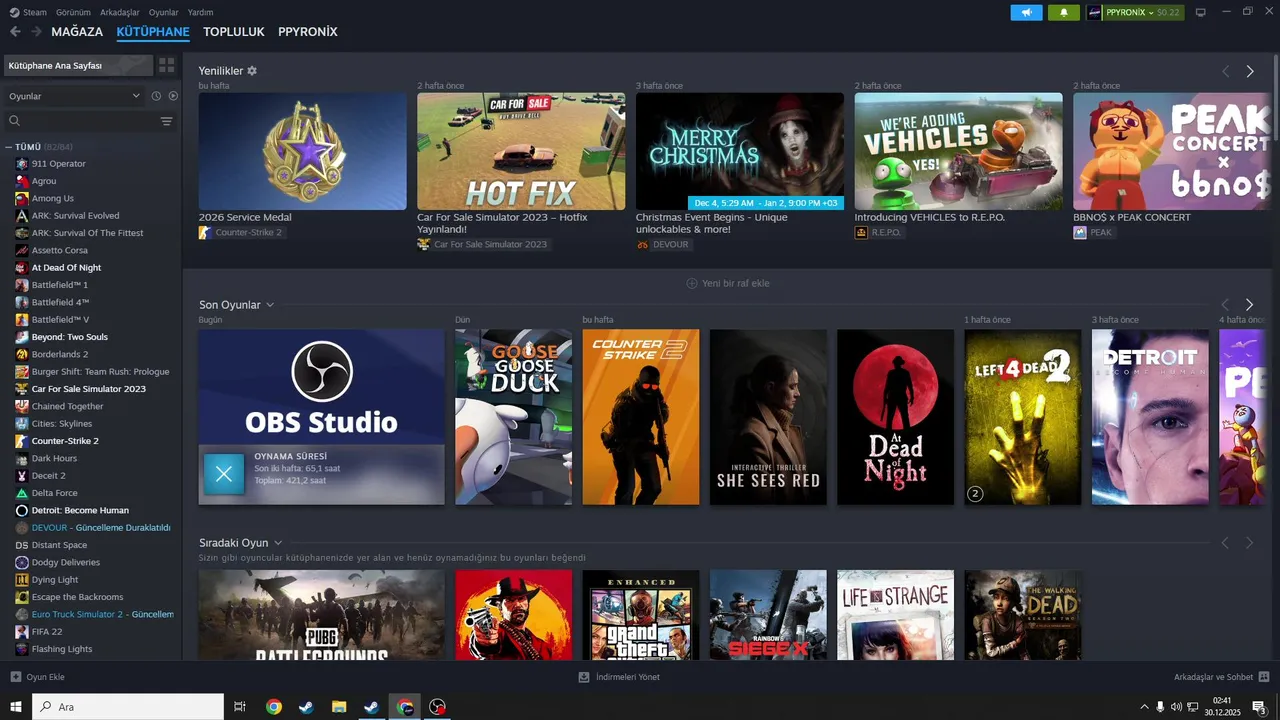Open the Arkadaşlar menu

[120, 12]
